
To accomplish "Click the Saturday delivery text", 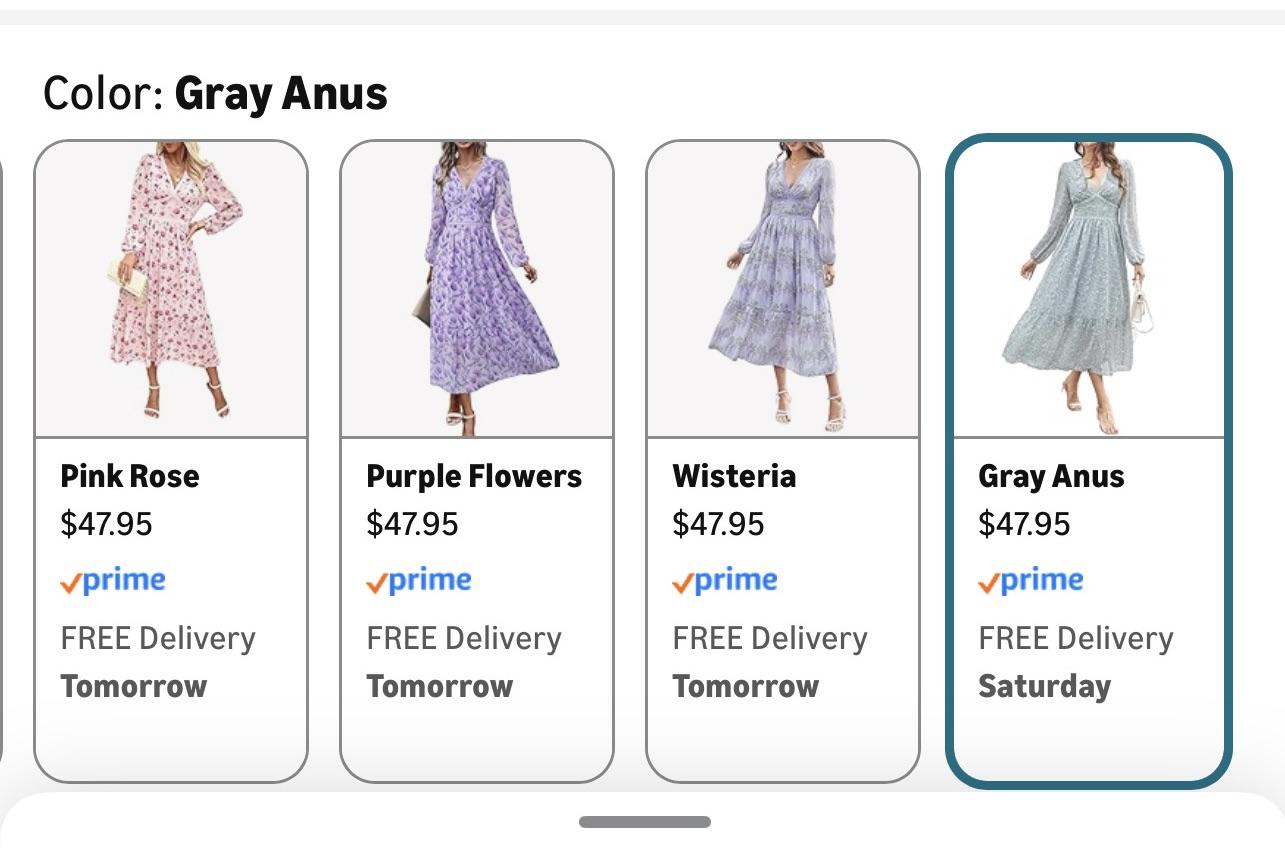I will 1044,687.
